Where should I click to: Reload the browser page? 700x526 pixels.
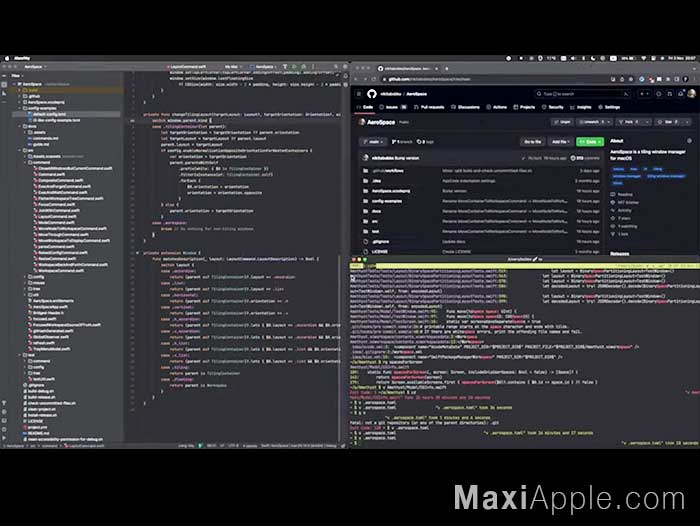point(374,79)
